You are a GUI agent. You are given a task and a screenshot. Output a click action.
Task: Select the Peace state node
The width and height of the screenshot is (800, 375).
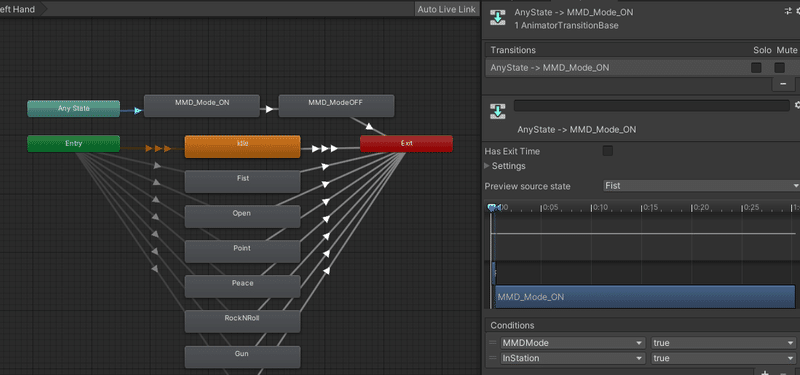242,286
